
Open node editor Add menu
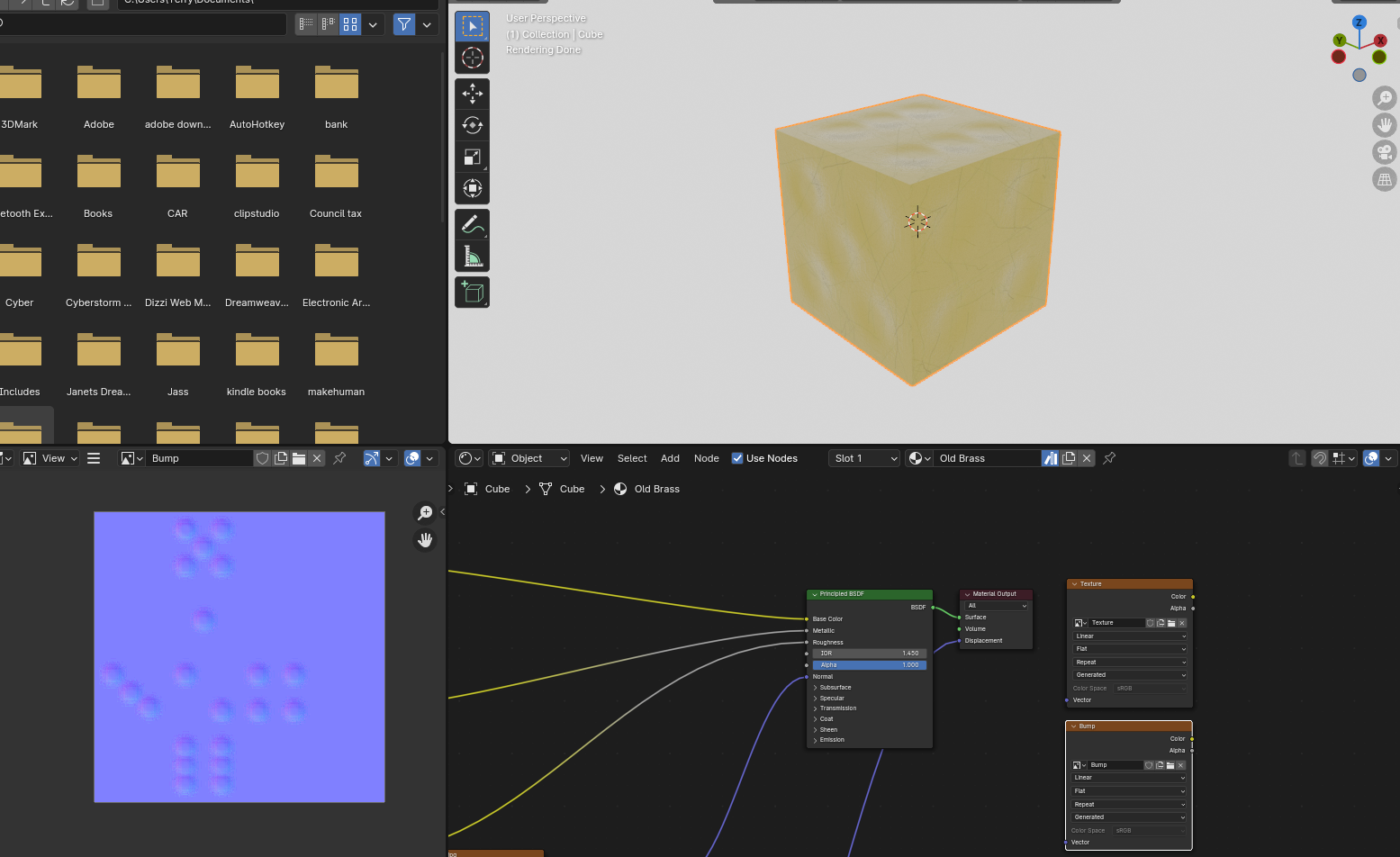coord(670,458)
